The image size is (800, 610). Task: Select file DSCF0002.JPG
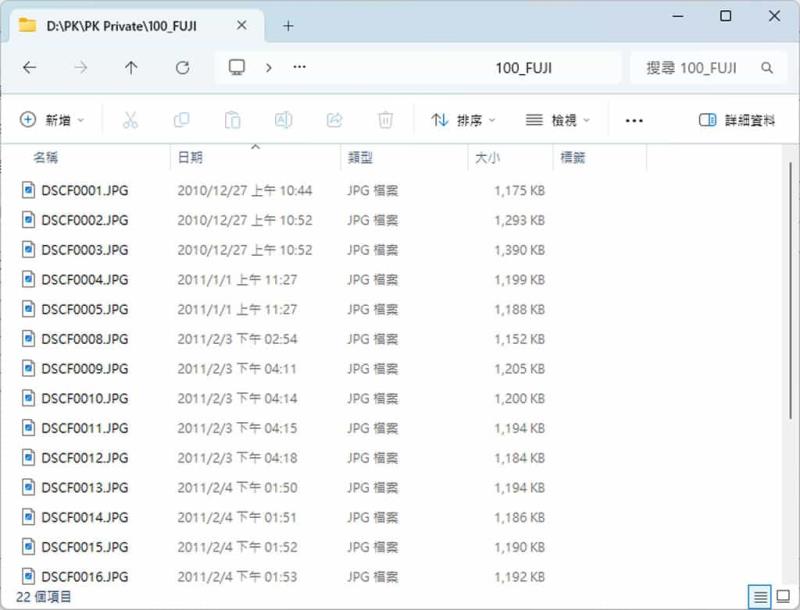click(x=85, y=220)
